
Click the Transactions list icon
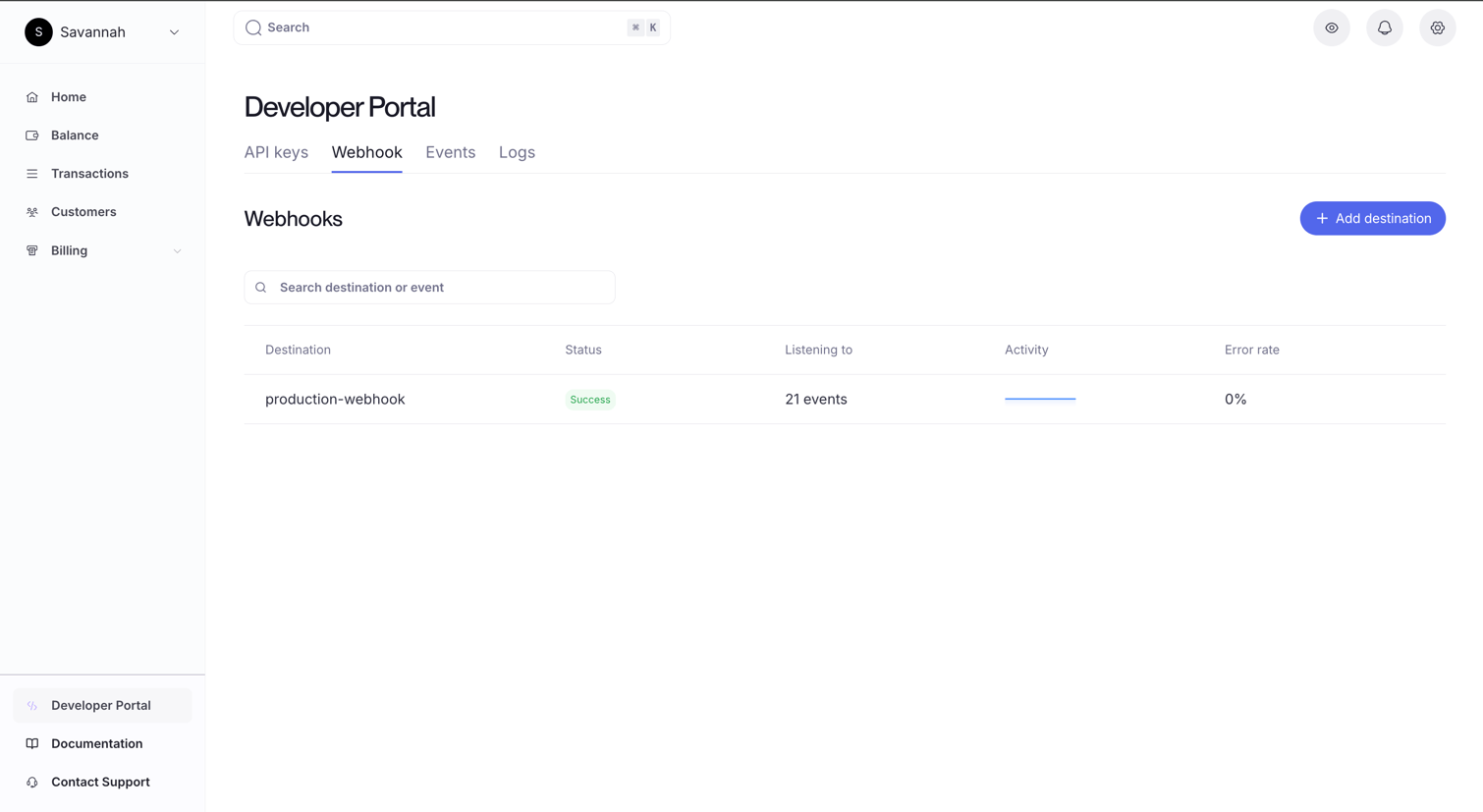(x=32, y=174)
